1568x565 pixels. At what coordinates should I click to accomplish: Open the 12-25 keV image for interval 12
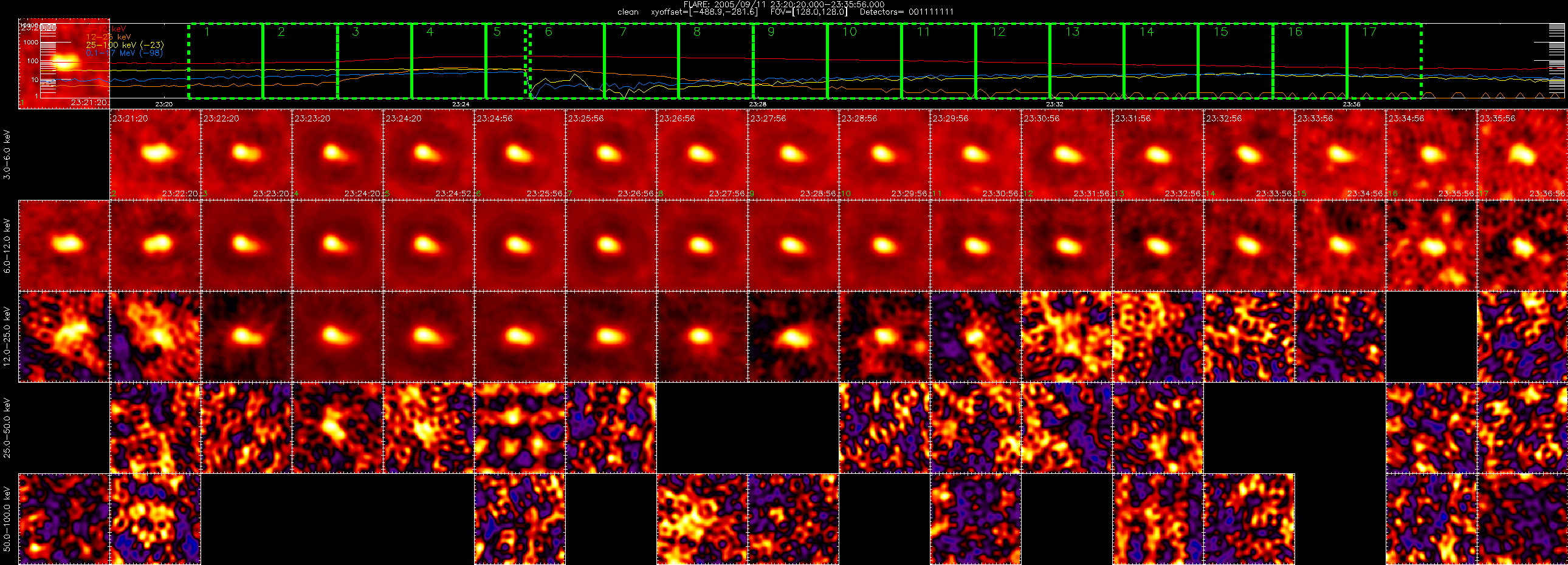(x=1067, y=337)
